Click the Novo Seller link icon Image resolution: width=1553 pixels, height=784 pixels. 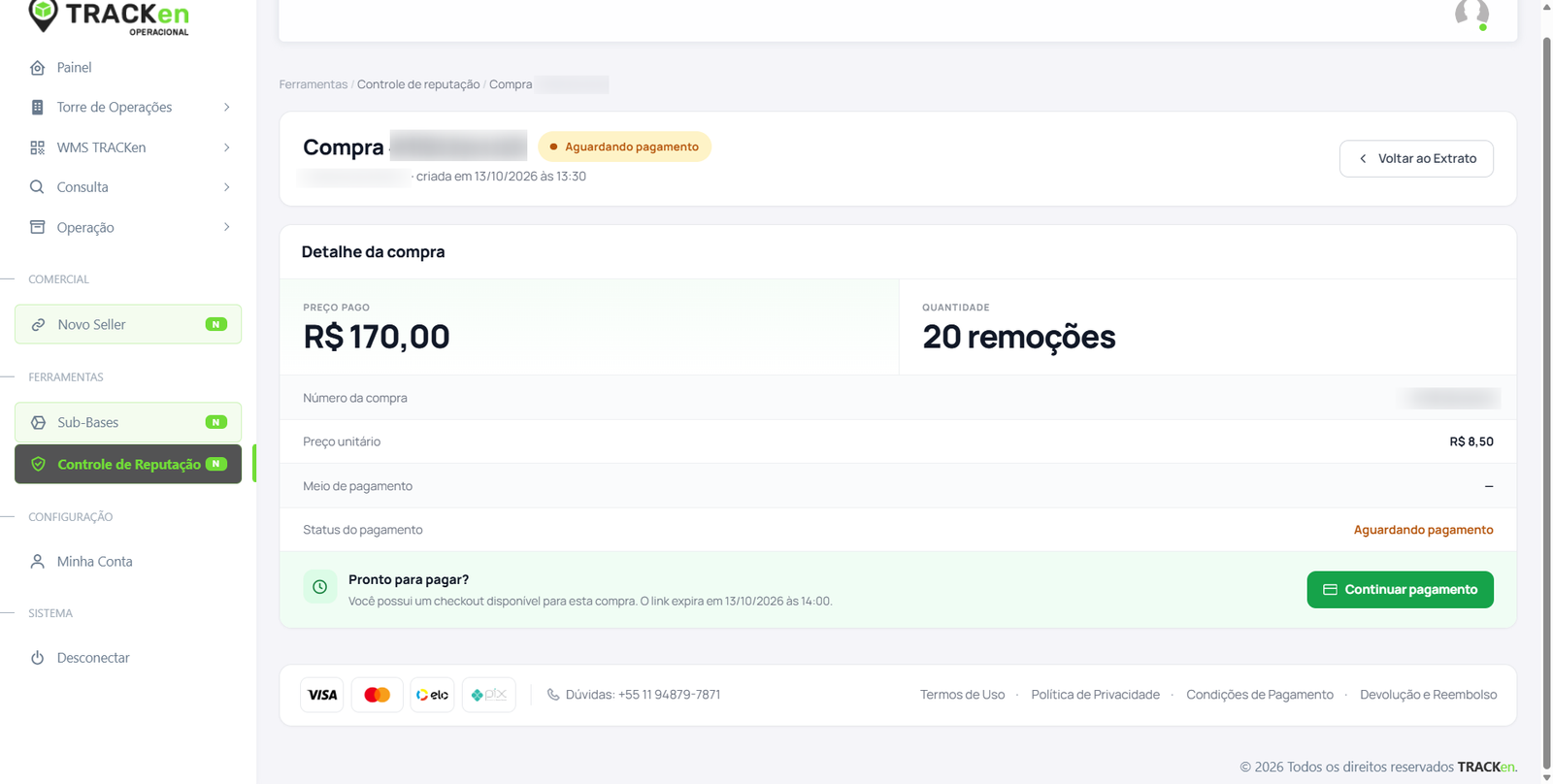click(x=38, y=325)
